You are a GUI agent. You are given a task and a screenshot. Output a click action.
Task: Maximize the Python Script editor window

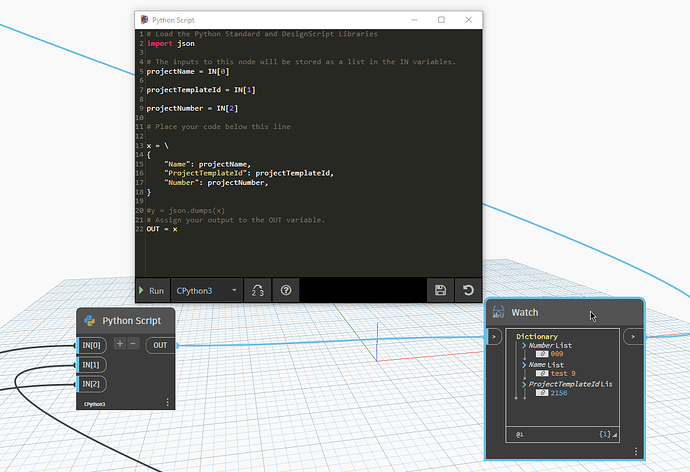(x=441, y=20)
